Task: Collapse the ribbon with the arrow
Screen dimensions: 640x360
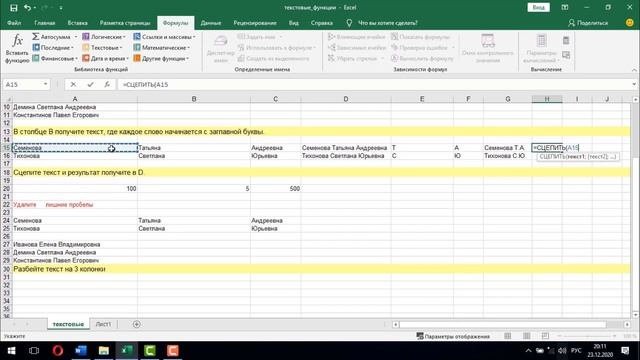Action: tap(634, 70)
